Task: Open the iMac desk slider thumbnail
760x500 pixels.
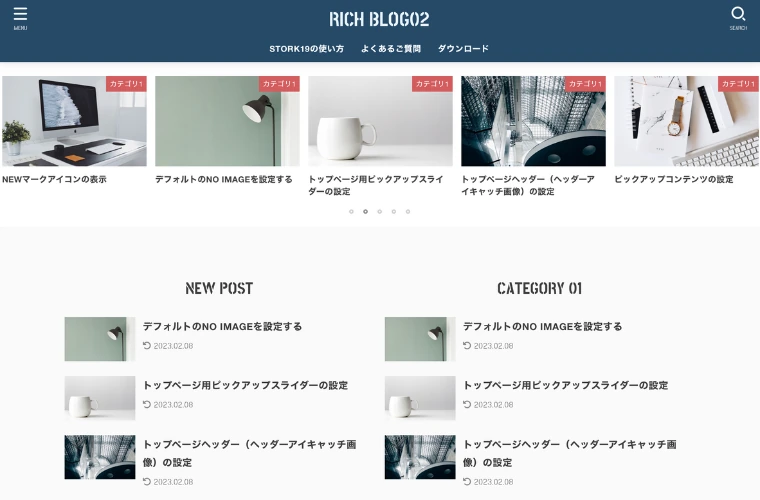Action: pos(74,121)
